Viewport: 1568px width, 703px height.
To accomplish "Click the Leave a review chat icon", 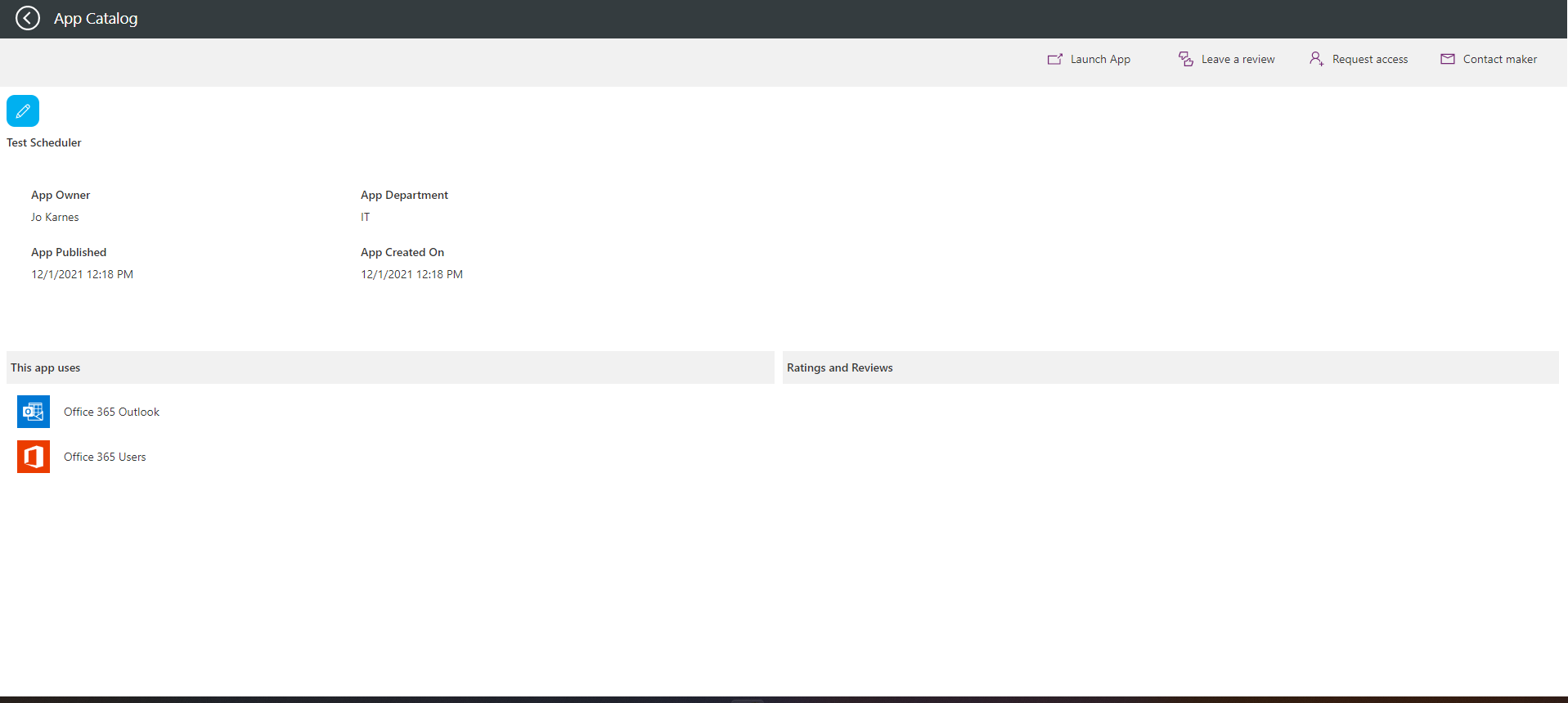I will tap(1185, 59).
